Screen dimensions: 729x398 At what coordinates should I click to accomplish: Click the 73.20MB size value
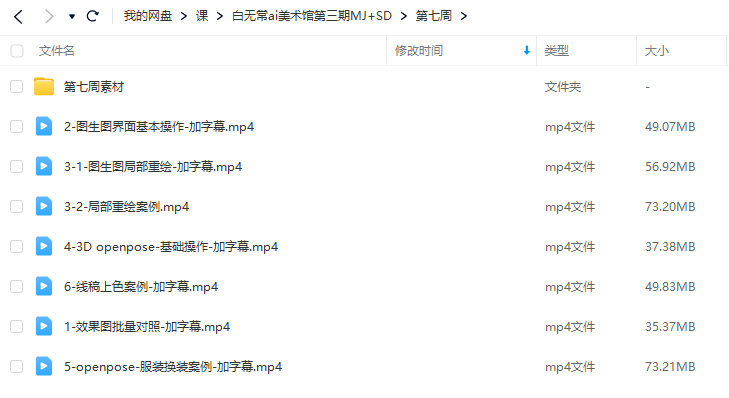(x=670, y=207)
